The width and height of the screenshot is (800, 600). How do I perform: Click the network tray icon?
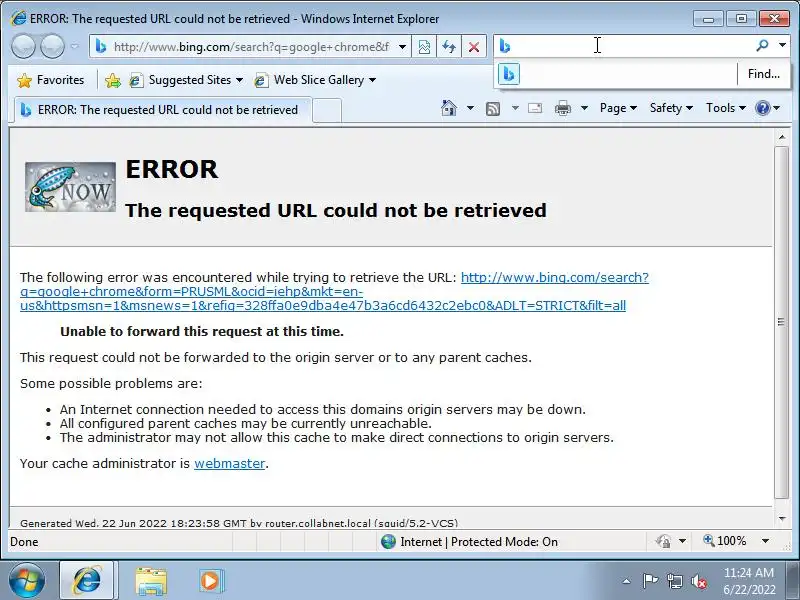click(x=674, y=581)
